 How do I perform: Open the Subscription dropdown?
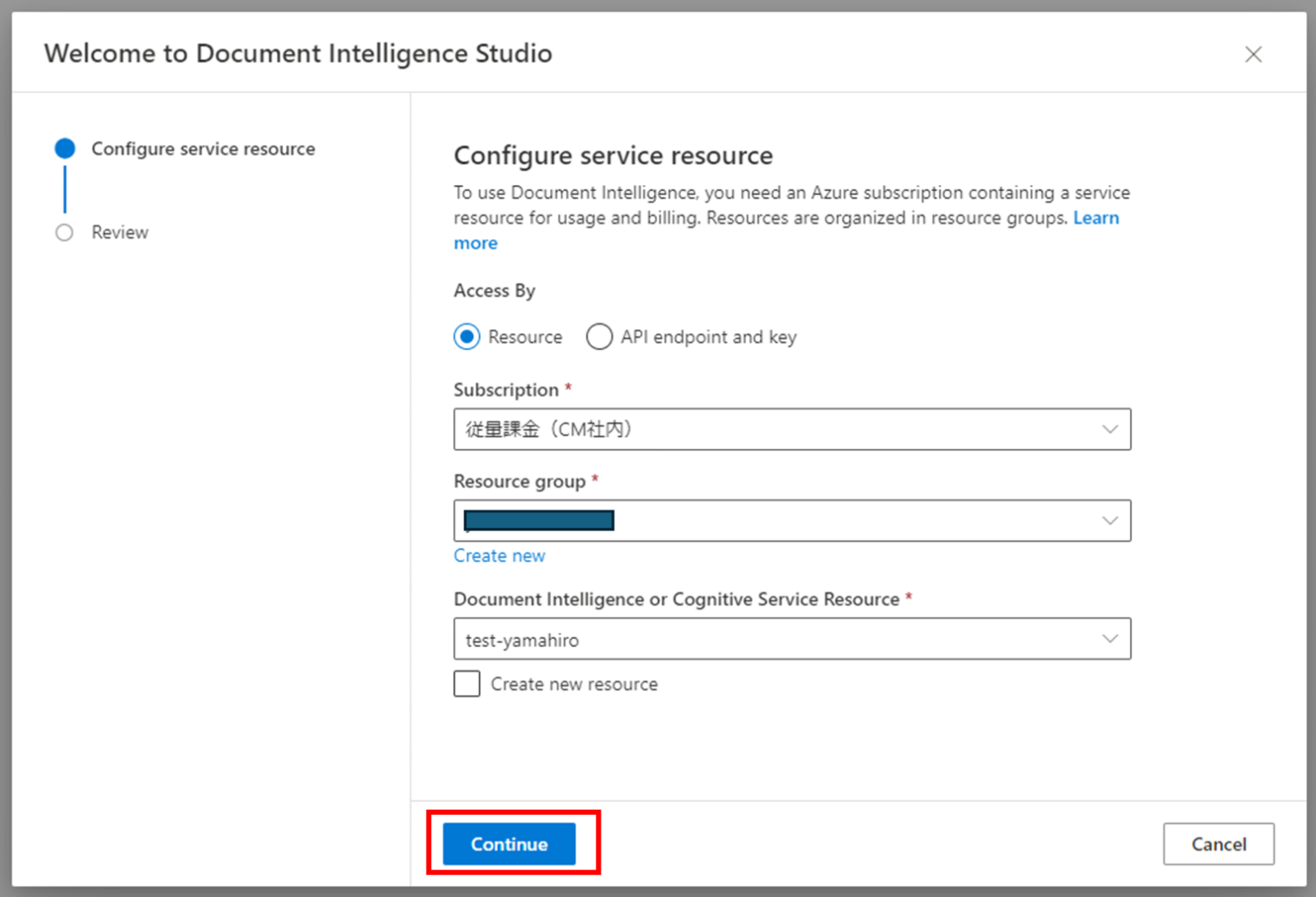tap(792, 429)
